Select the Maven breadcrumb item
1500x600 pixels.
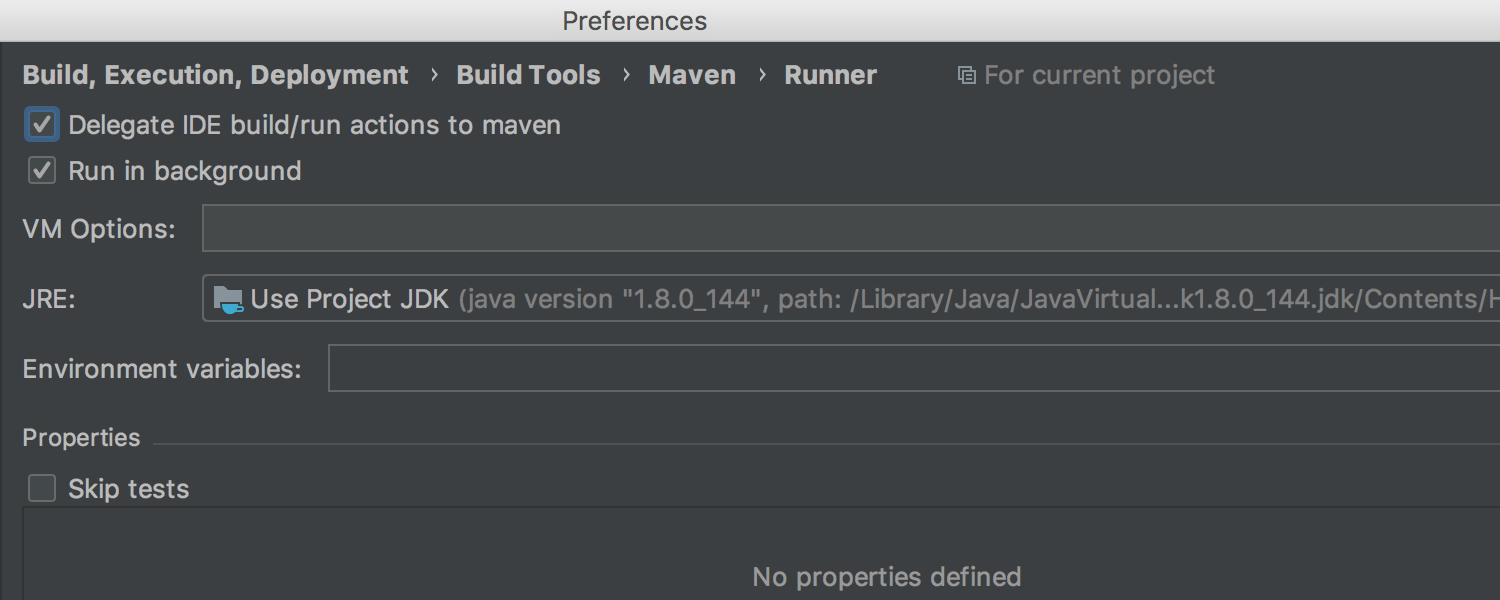click(692, 75)
